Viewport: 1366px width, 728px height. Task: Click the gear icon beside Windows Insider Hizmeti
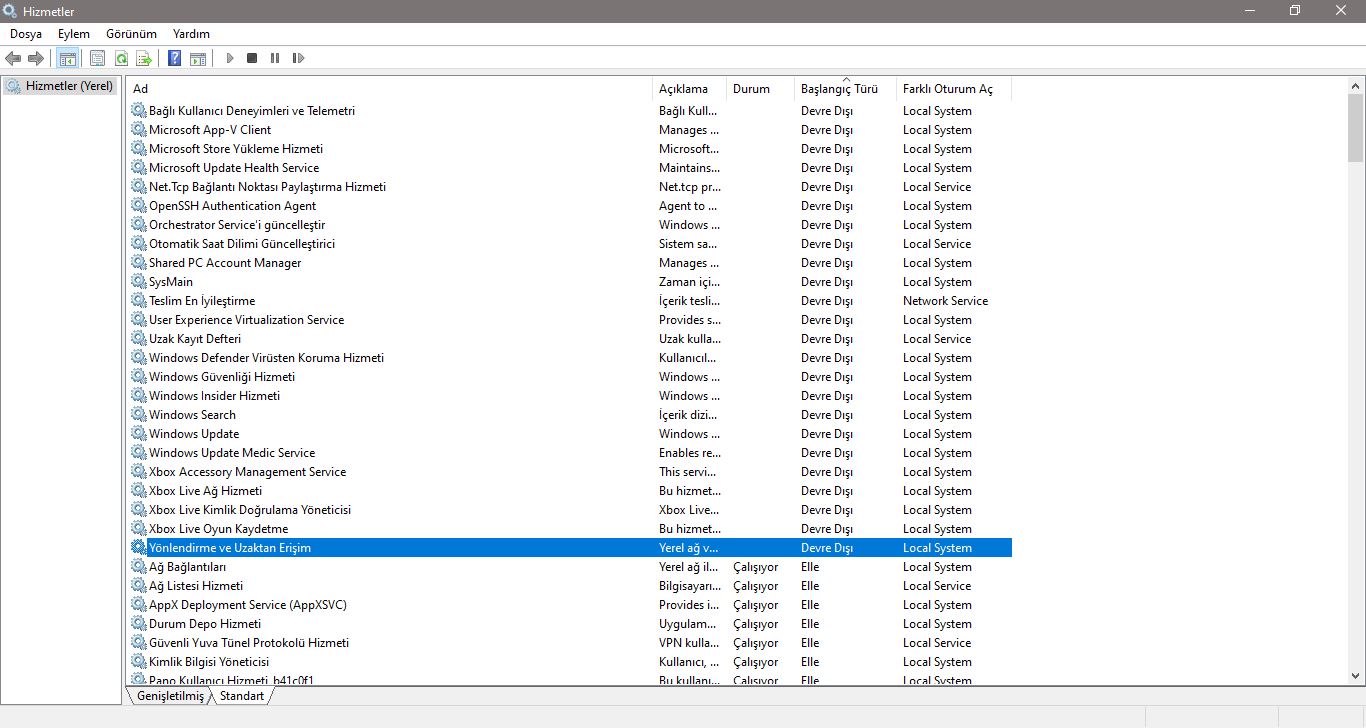(x=139, y=396)
